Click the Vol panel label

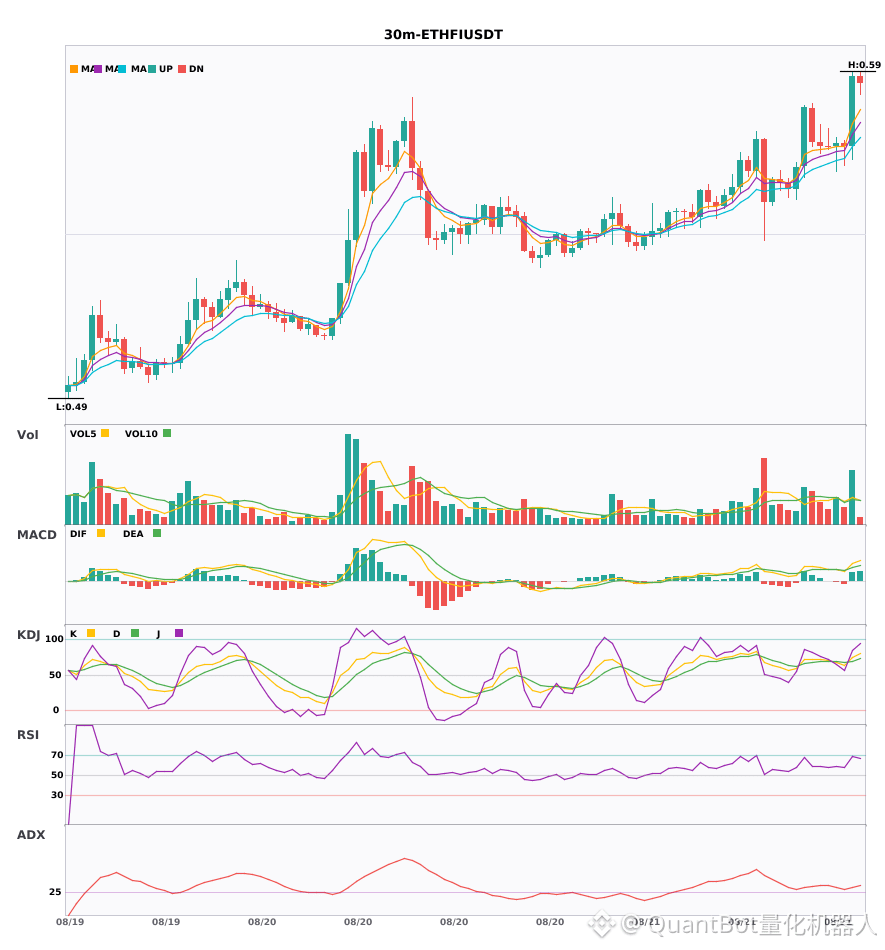(x=28, y=435)
